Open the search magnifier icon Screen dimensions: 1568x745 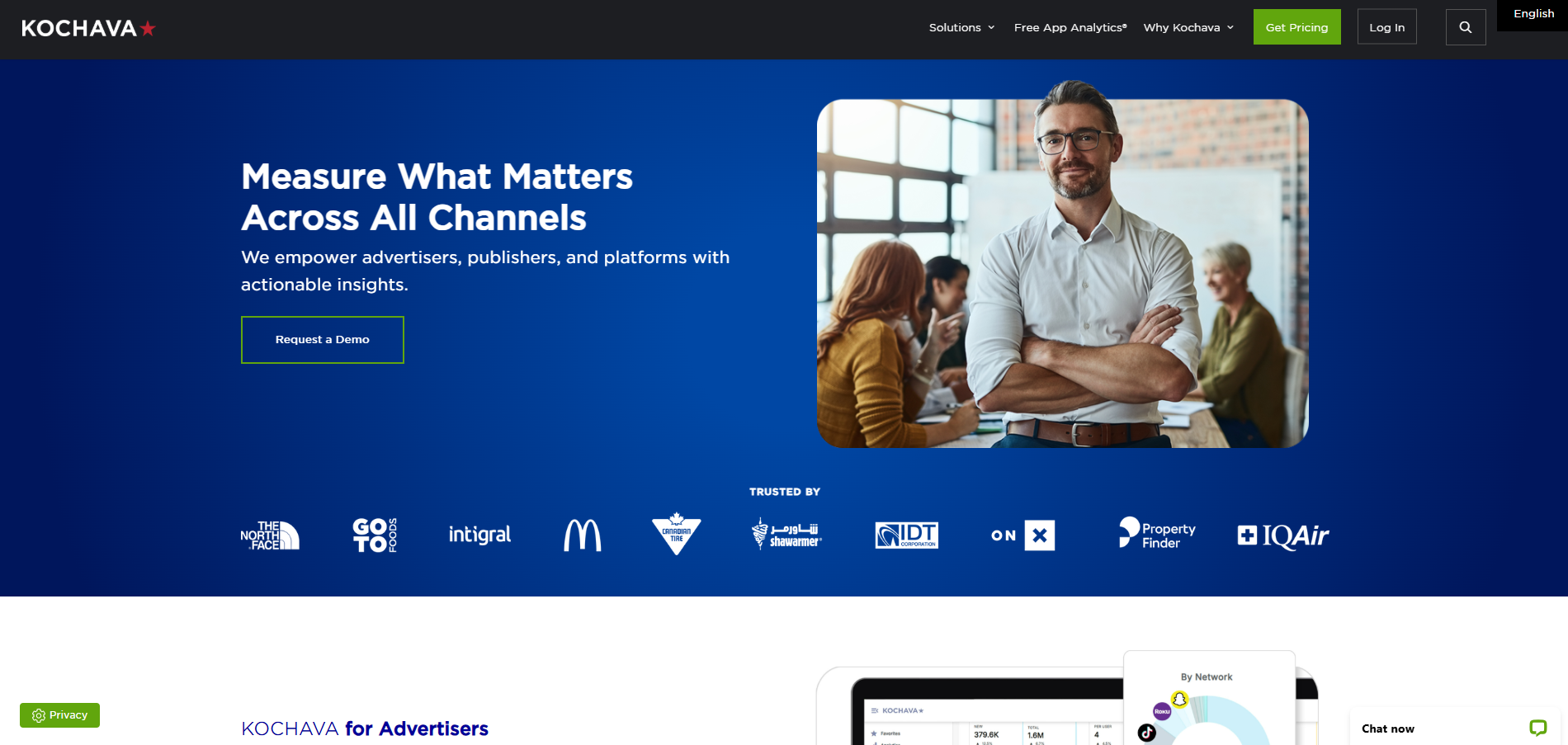pos(1466,27)
